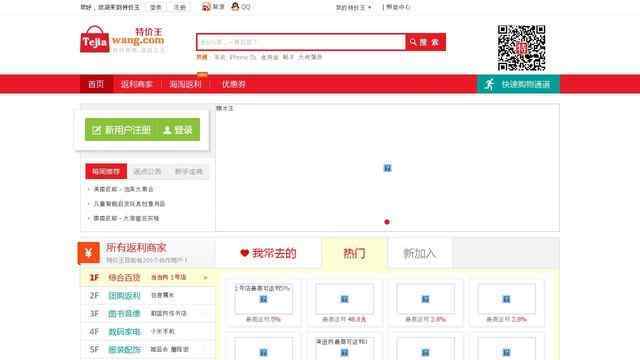The width and height of the screenshot is (640, 360).
Task: Open second merchant card in second row
Action: tap(344, 347)
